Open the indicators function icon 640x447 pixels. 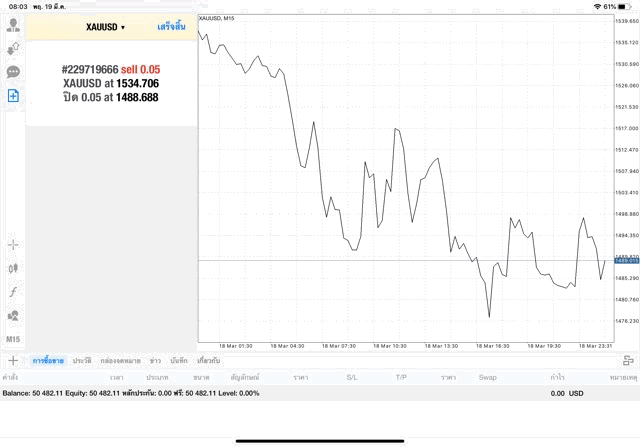click(13, 291)
